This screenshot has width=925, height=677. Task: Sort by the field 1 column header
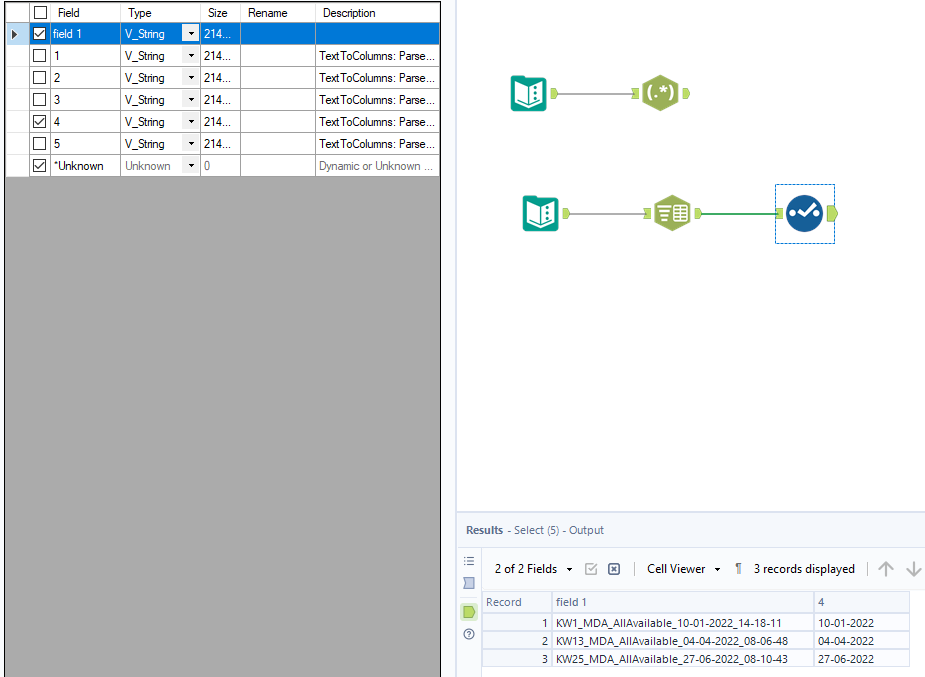point(575,601)
